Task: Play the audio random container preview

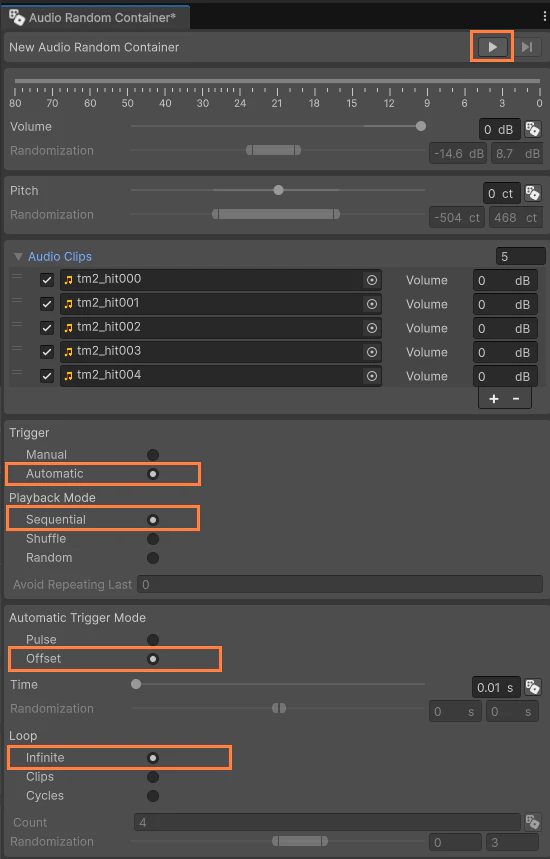Action: (492, 47)
